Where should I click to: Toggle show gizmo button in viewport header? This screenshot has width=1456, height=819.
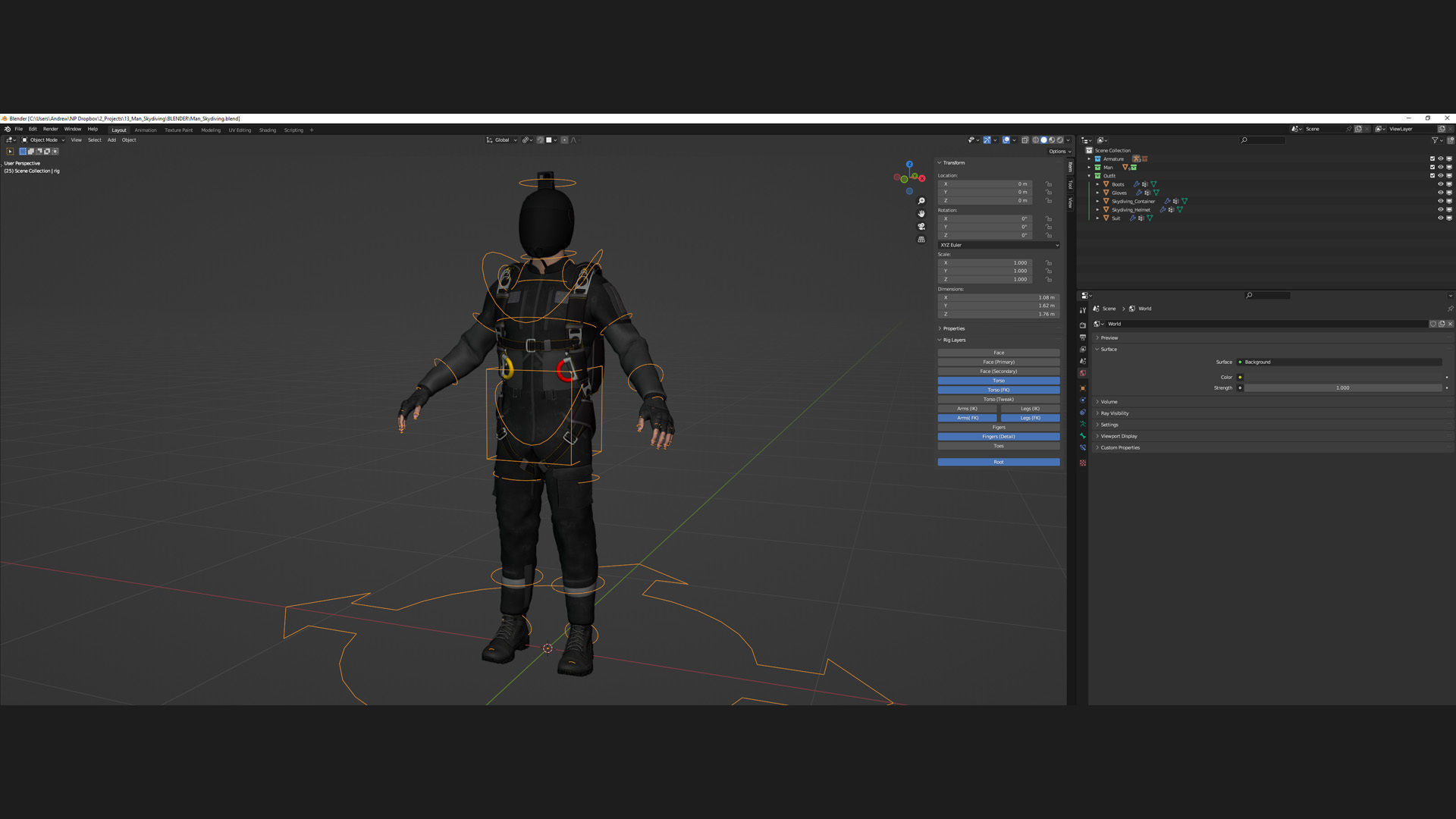point(987,140)
